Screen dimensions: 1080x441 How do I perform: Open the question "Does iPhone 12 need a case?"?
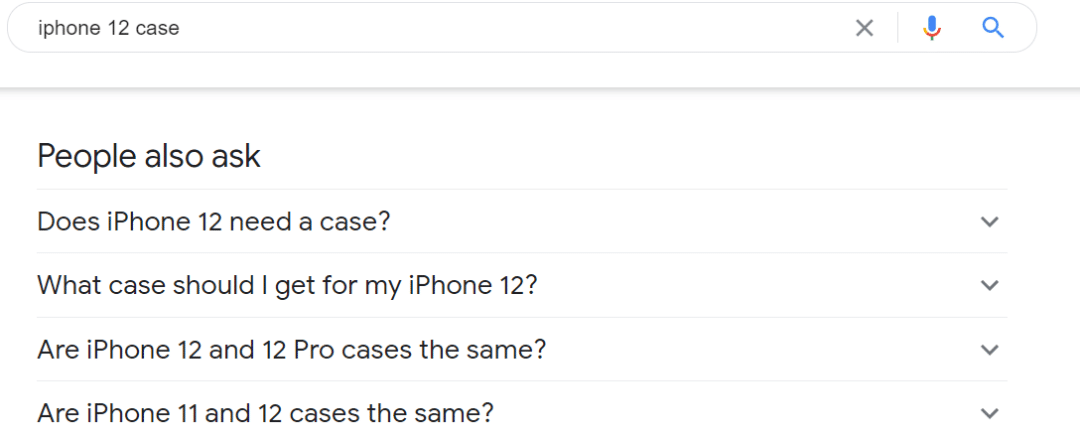point(213,221)
